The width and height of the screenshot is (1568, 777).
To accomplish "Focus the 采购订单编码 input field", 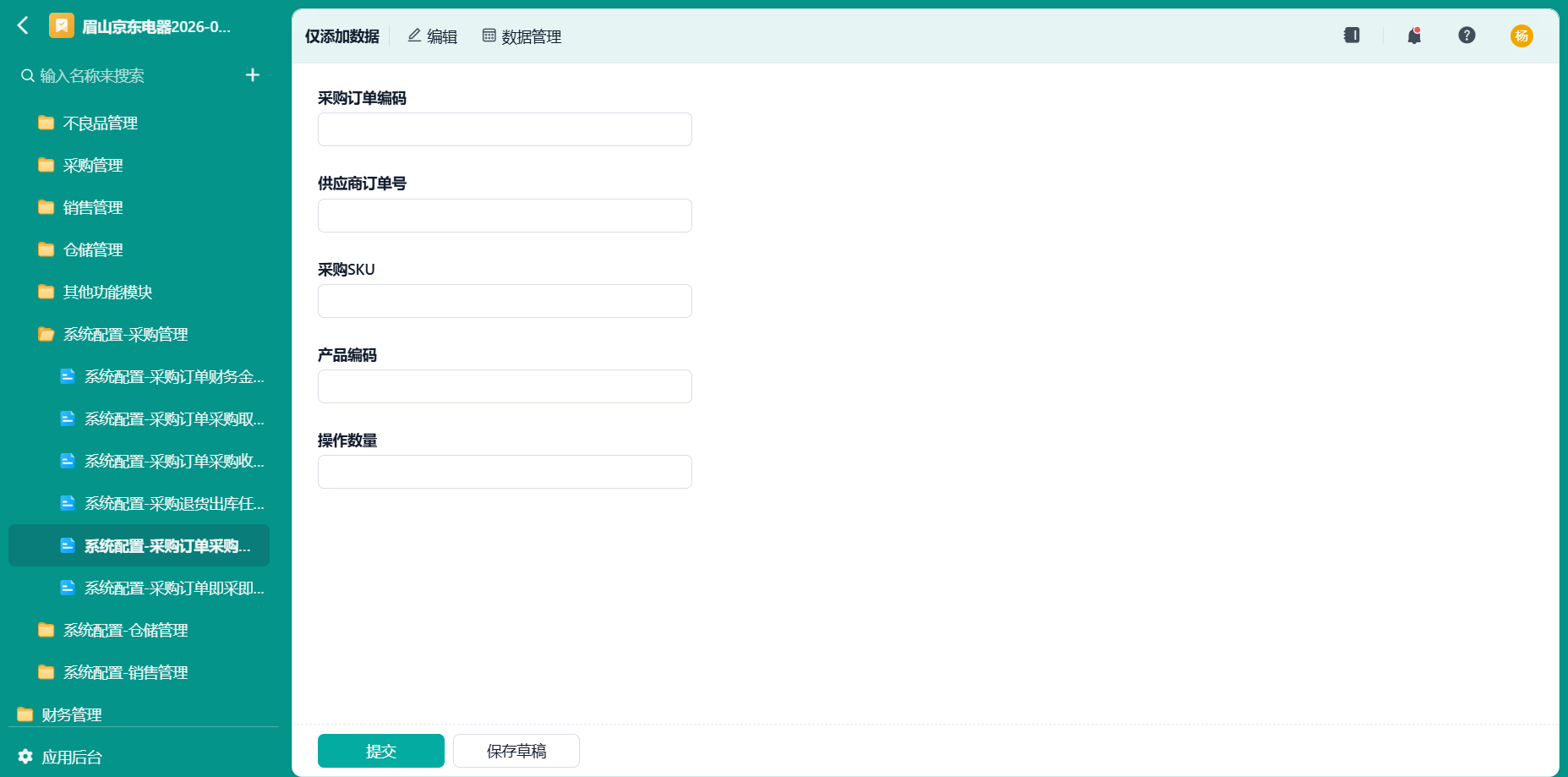I will pos(505,129).
